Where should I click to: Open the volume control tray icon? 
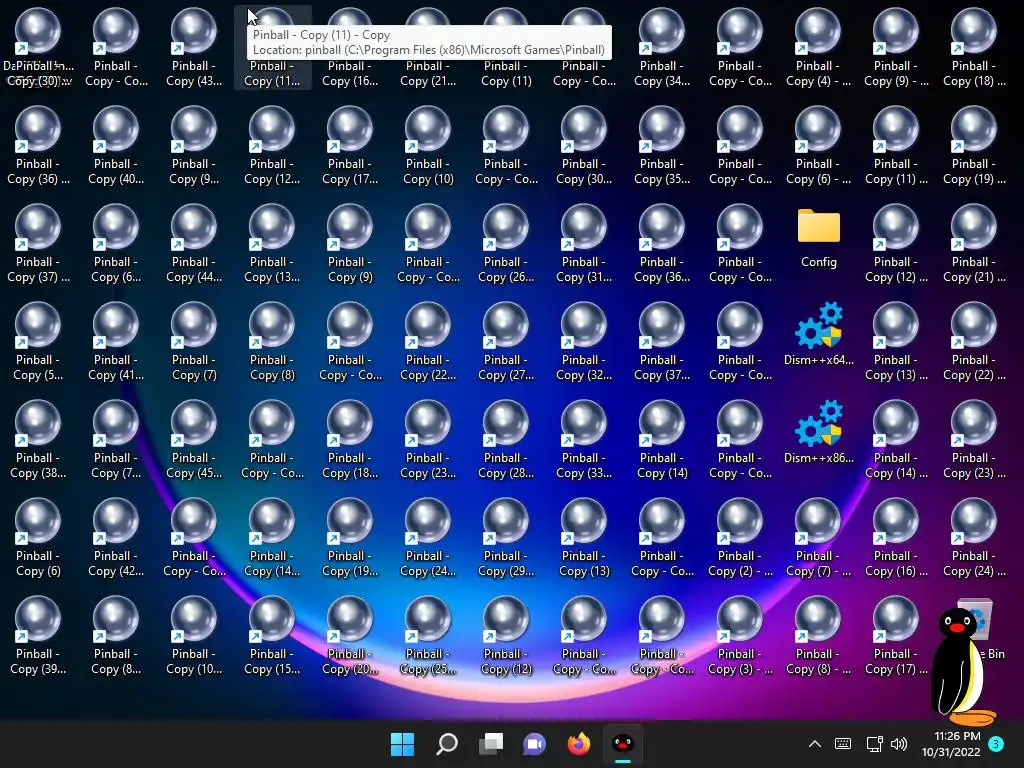(899, 744)
